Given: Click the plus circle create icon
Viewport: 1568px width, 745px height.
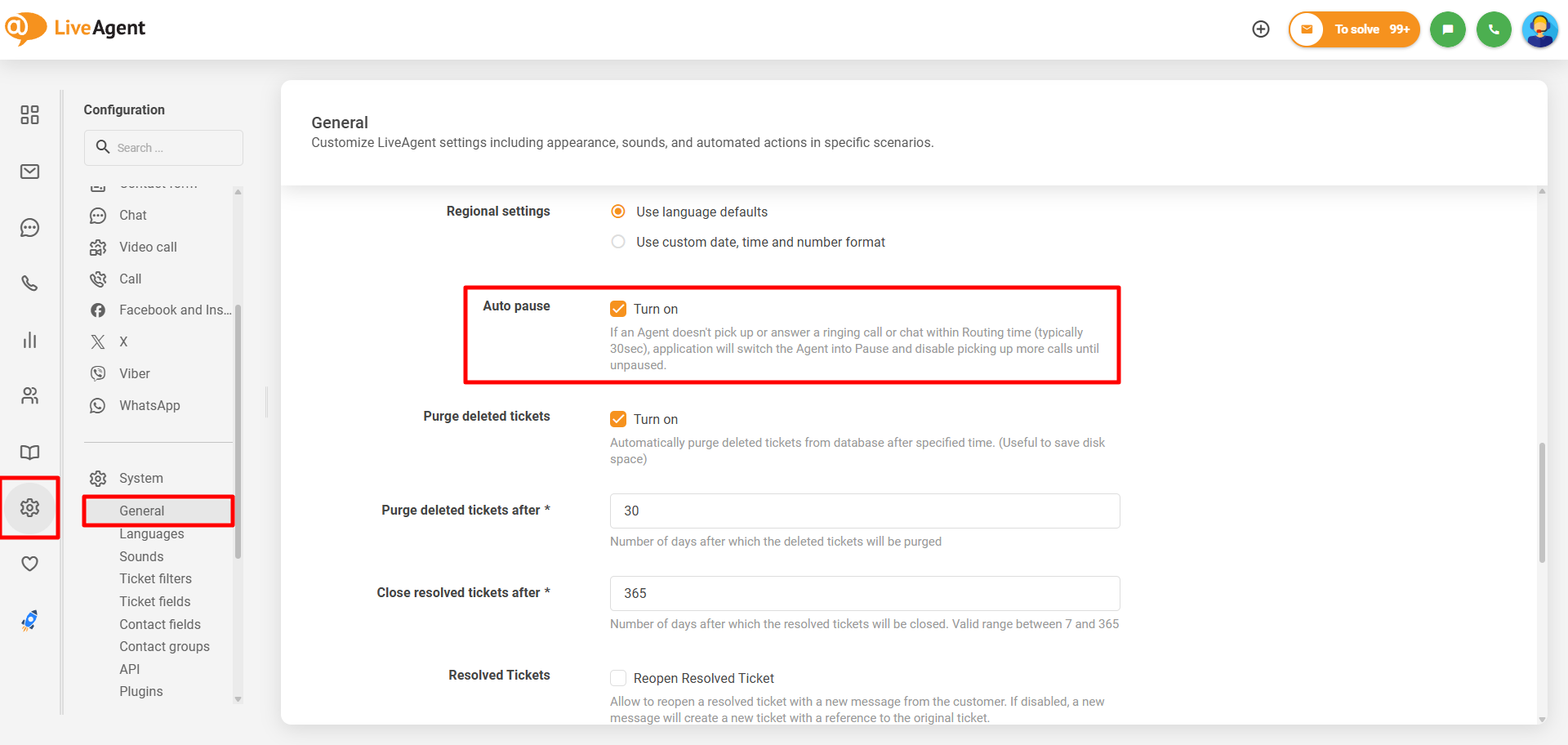Looking at the screenshot, I should click(x=1261, y=29).
